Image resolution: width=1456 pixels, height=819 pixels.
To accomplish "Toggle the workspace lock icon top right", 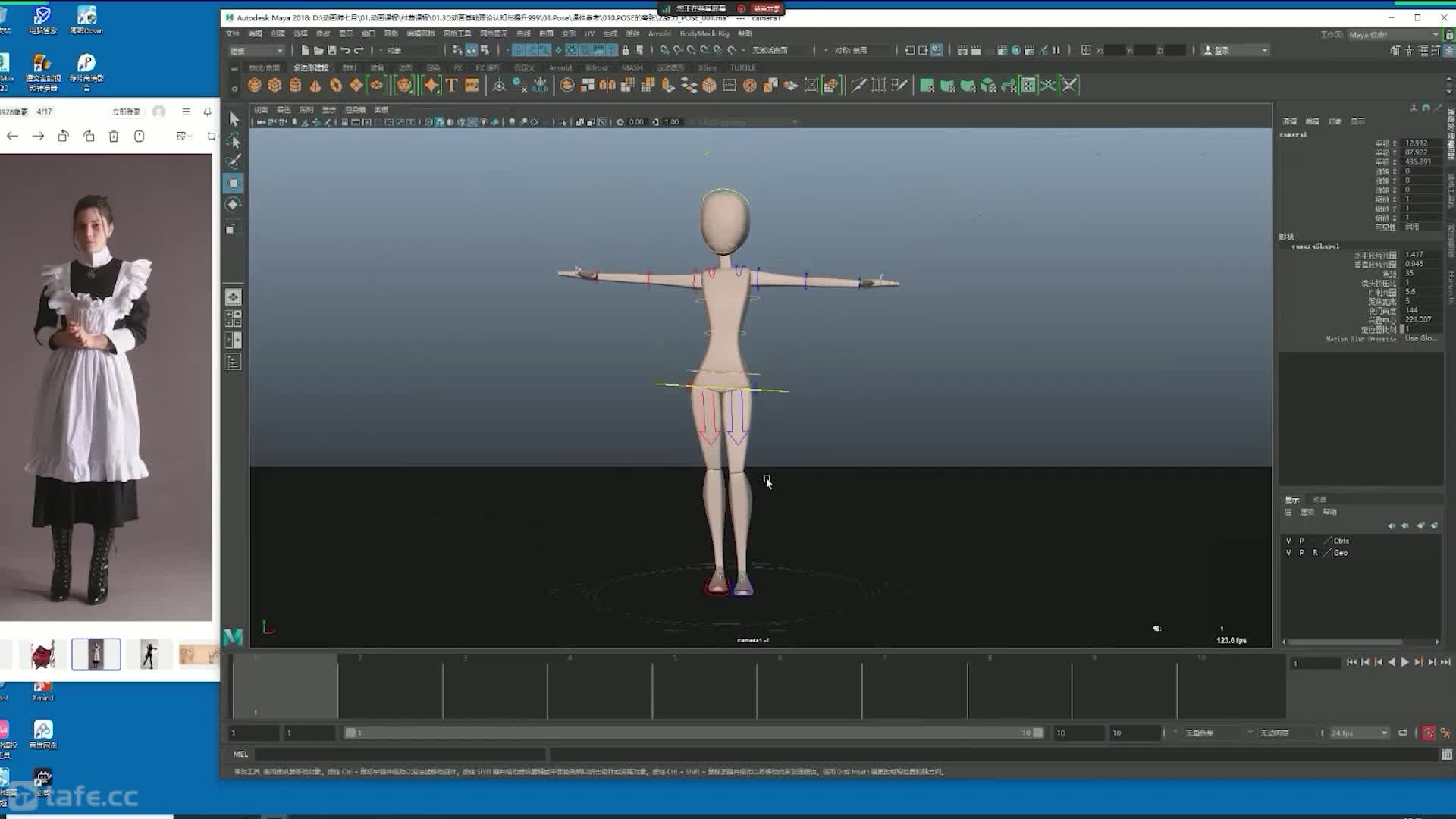I will [1449, 35].
